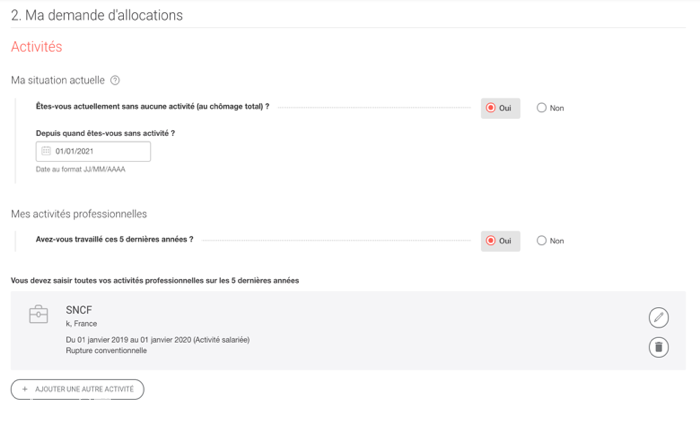Image resolution: width=700 pixels, height=427 pixels.
Task: Choose Oui for worked in last 5 years
Action: (x=500, y=241)
